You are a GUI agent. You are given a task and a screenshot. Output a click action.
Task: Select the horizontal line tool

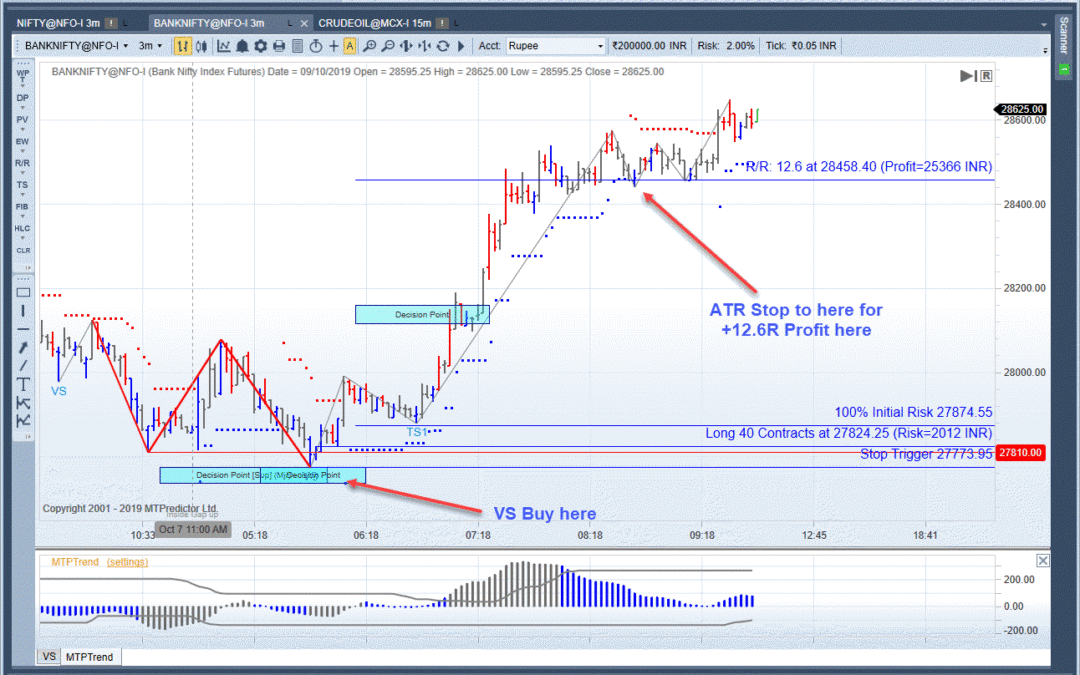23,329
